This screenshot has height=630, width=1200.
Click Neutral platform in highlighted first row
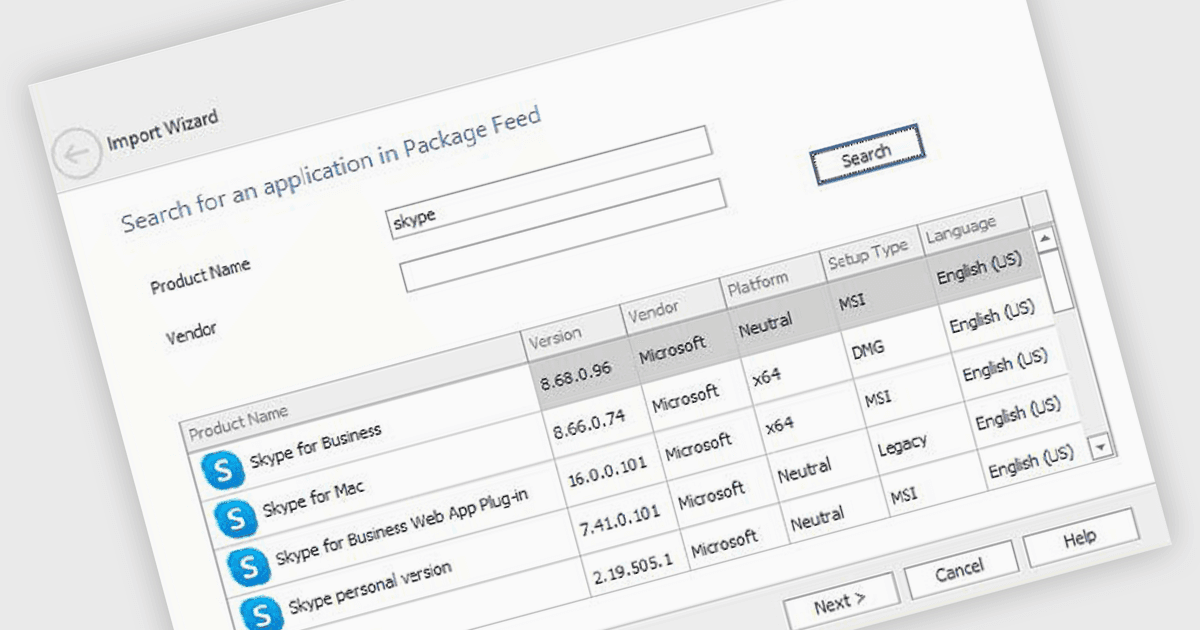click(765, 324)
